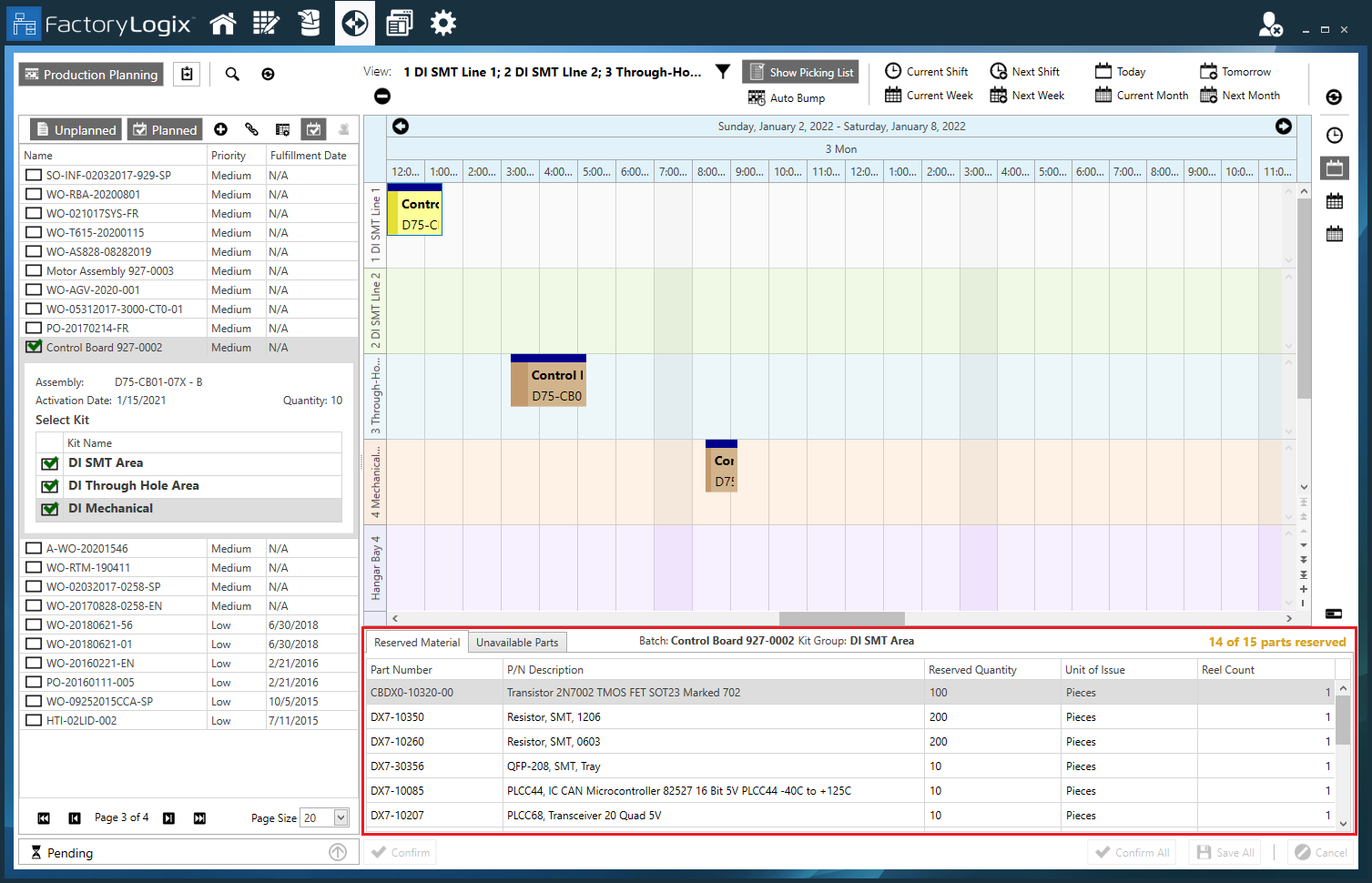
Task: Open the settings gear in top navigation
Action: coord(442,23)
